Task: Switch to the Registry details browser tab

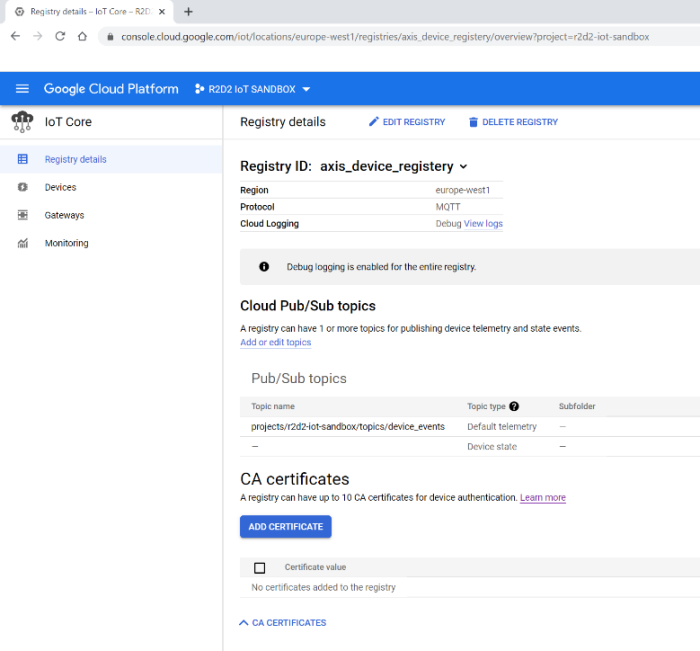Action: click(89, 12)
